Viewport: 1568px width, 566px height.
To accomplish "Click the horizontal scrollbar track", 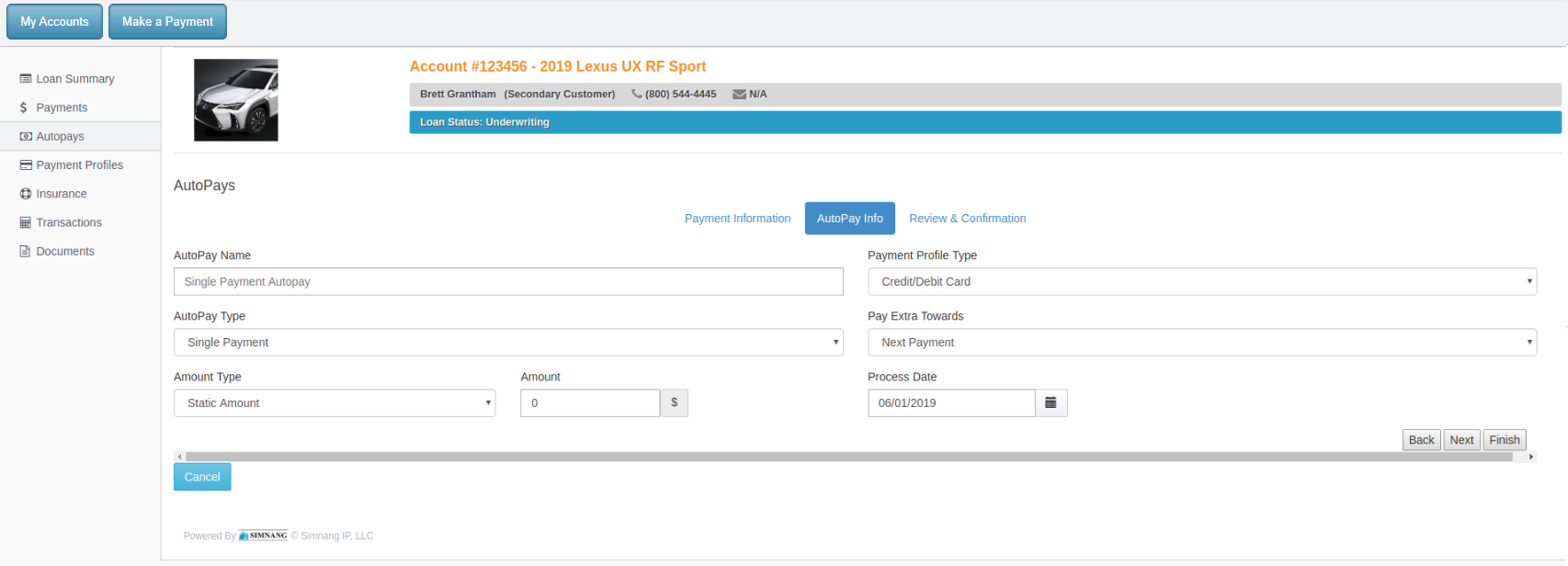I will pos(849,457).
